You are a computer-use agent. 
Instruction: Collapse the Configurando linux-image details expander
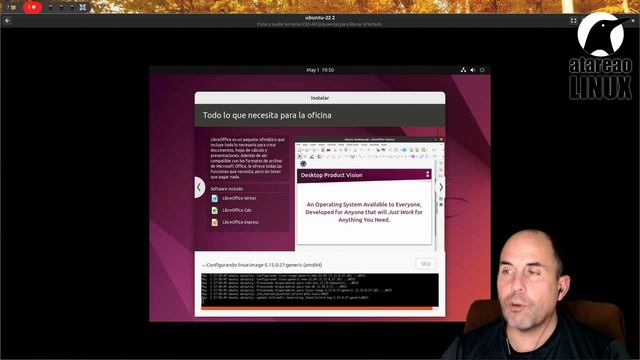pyautogui.click(x=204, y=265)
